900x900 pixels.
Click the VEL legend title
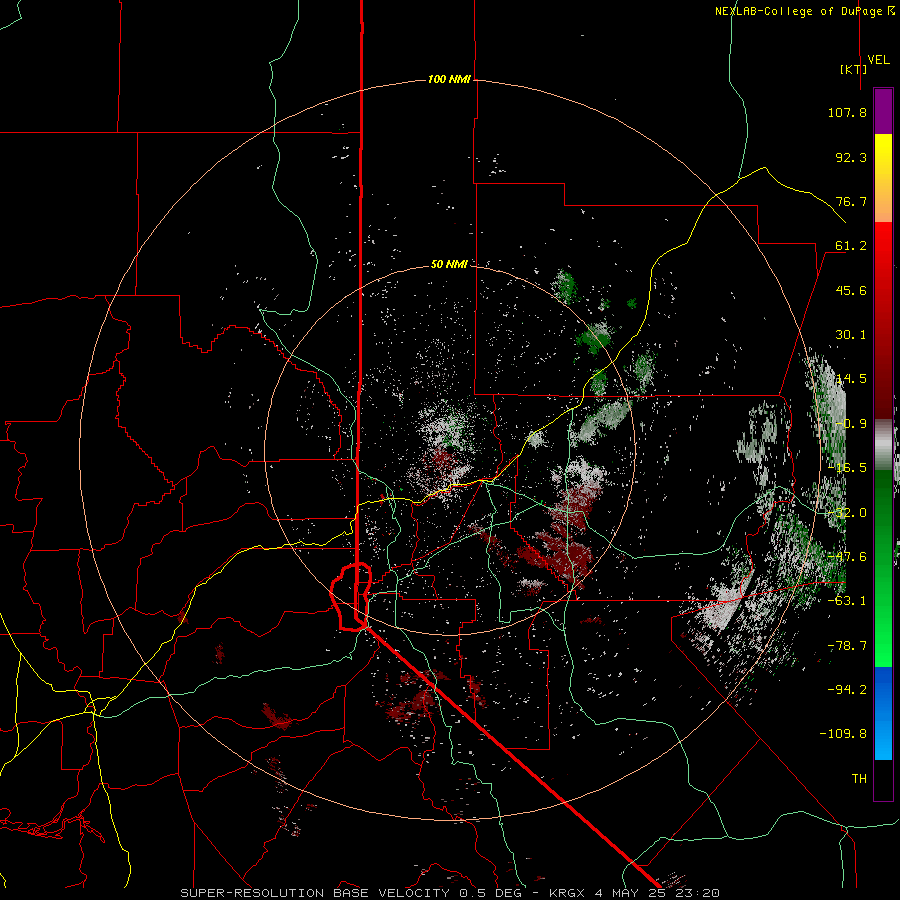pos(878,60)
